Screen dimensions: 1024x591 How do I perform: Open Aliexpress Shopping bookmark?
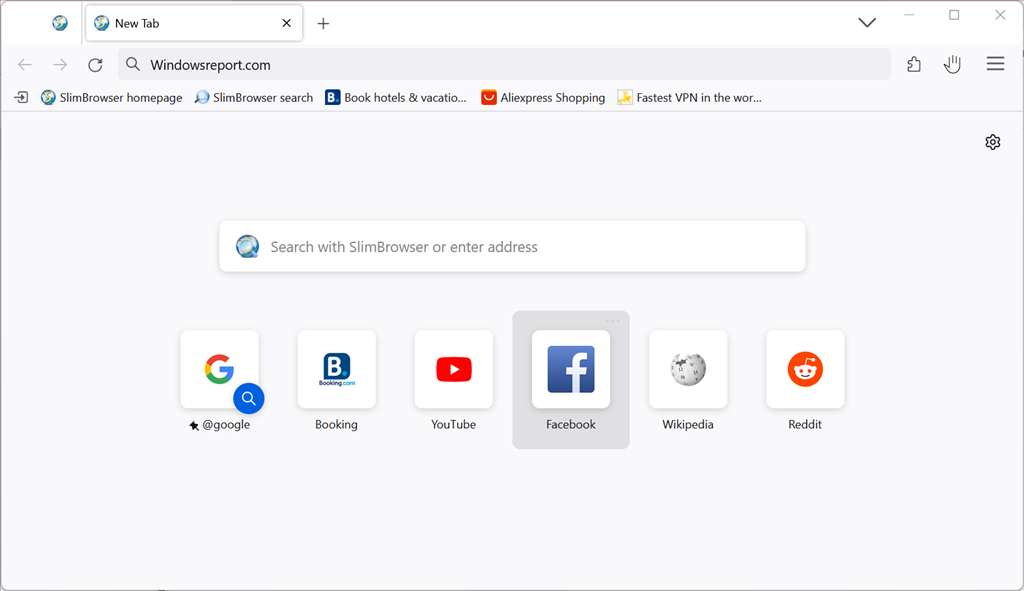(543, 97)
